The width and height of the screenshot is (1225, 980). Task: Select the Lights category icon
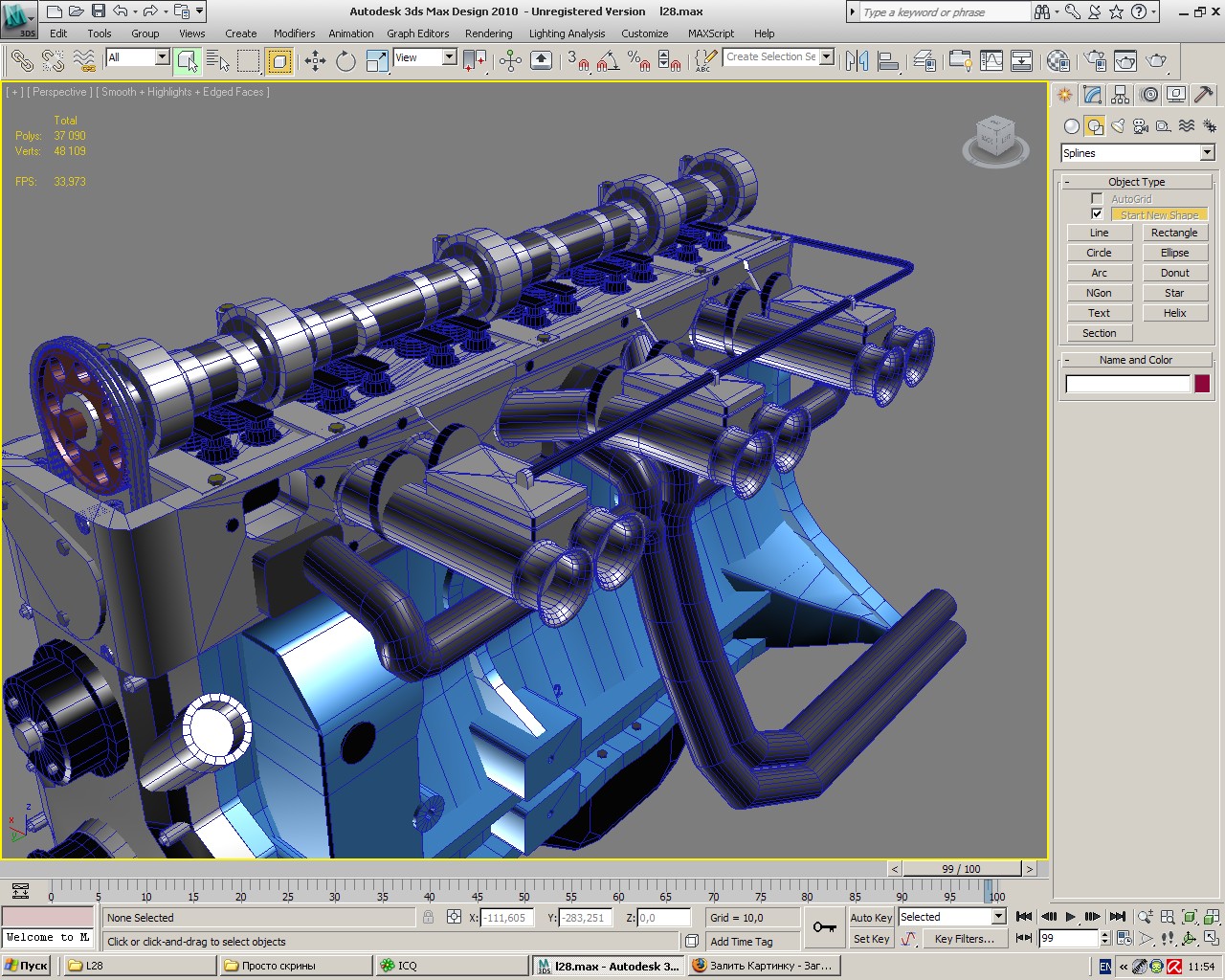coord(1118,126)
